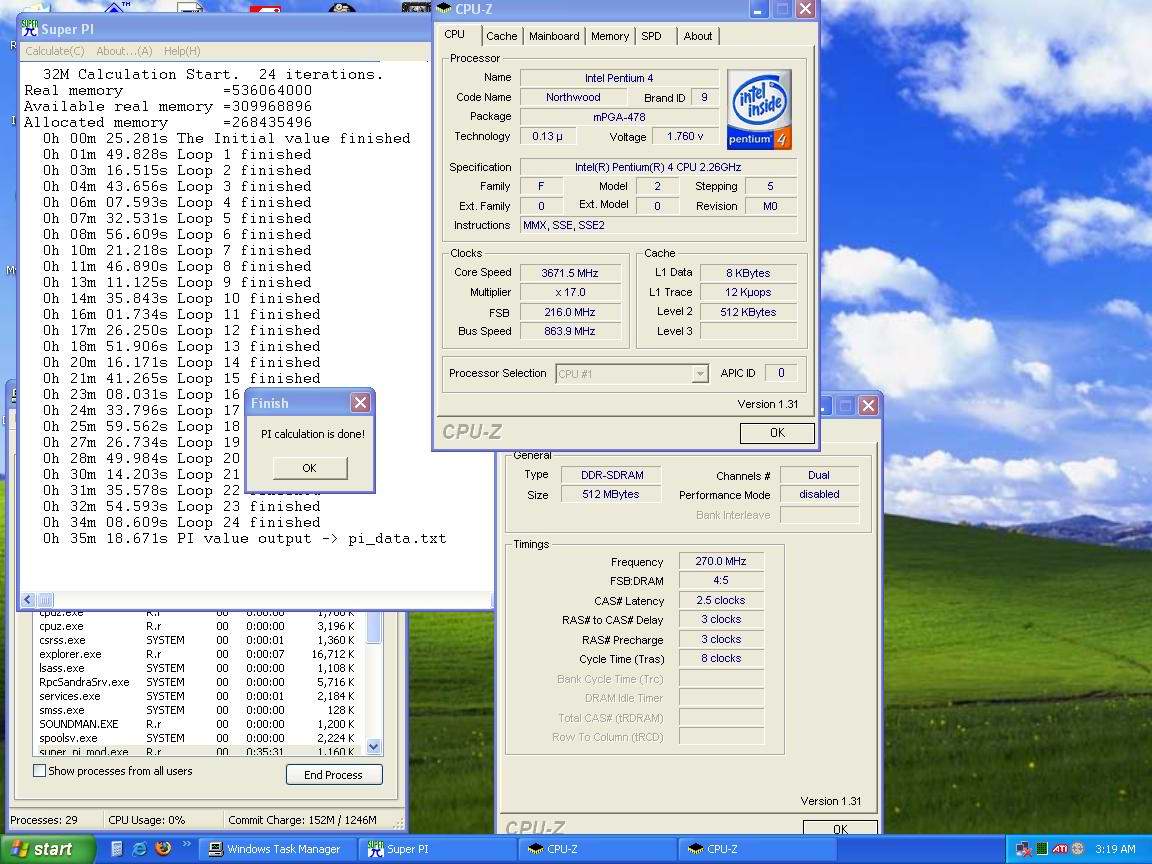This screenshot has width=1152, height=864.
Task: Open the CPU tab in CPU-Z
Action: tap(455, 35)
